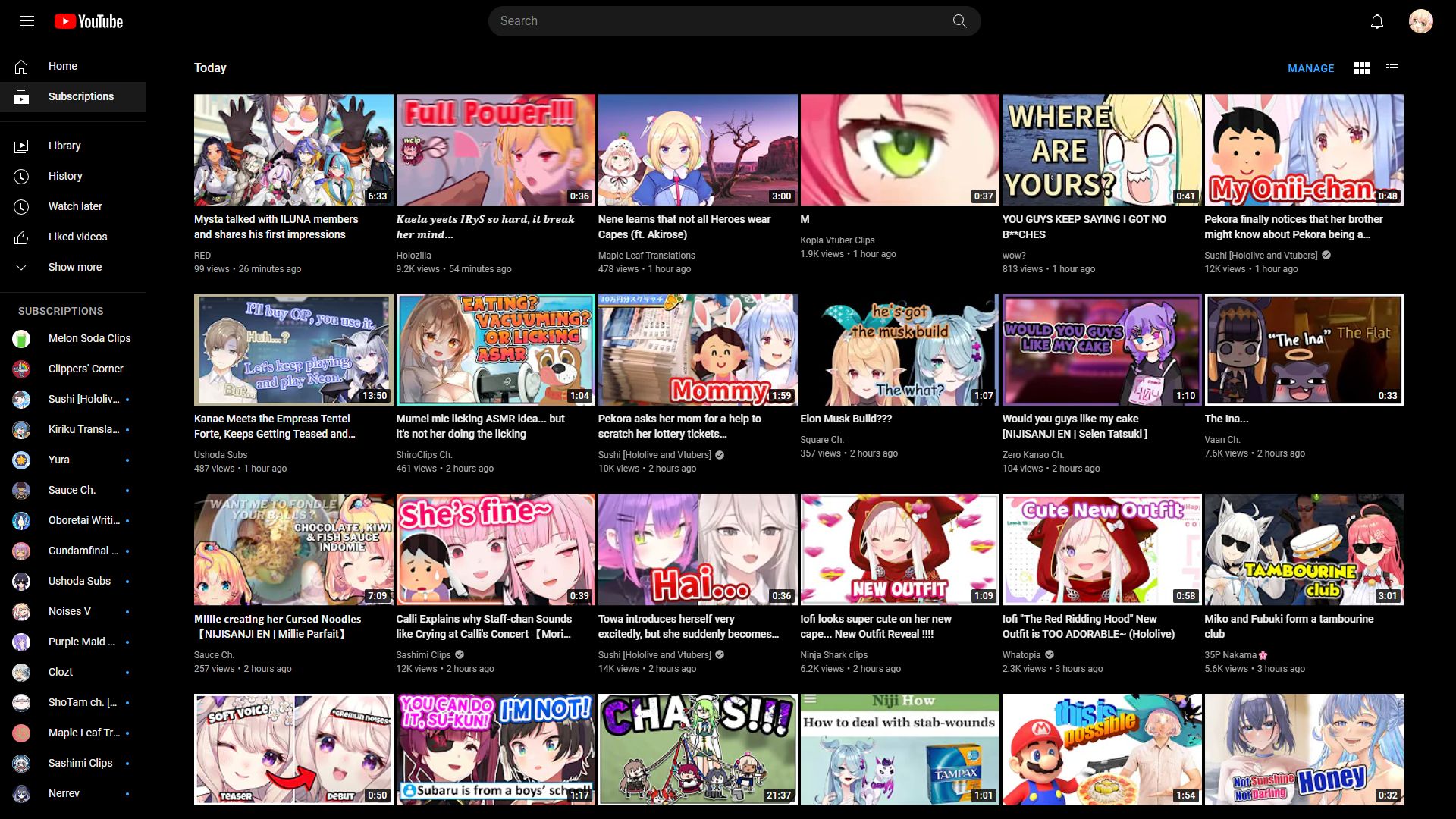1456x819 pixels.
Task: Open the Ushoda Subs channel link
Action: click(79, 581)
